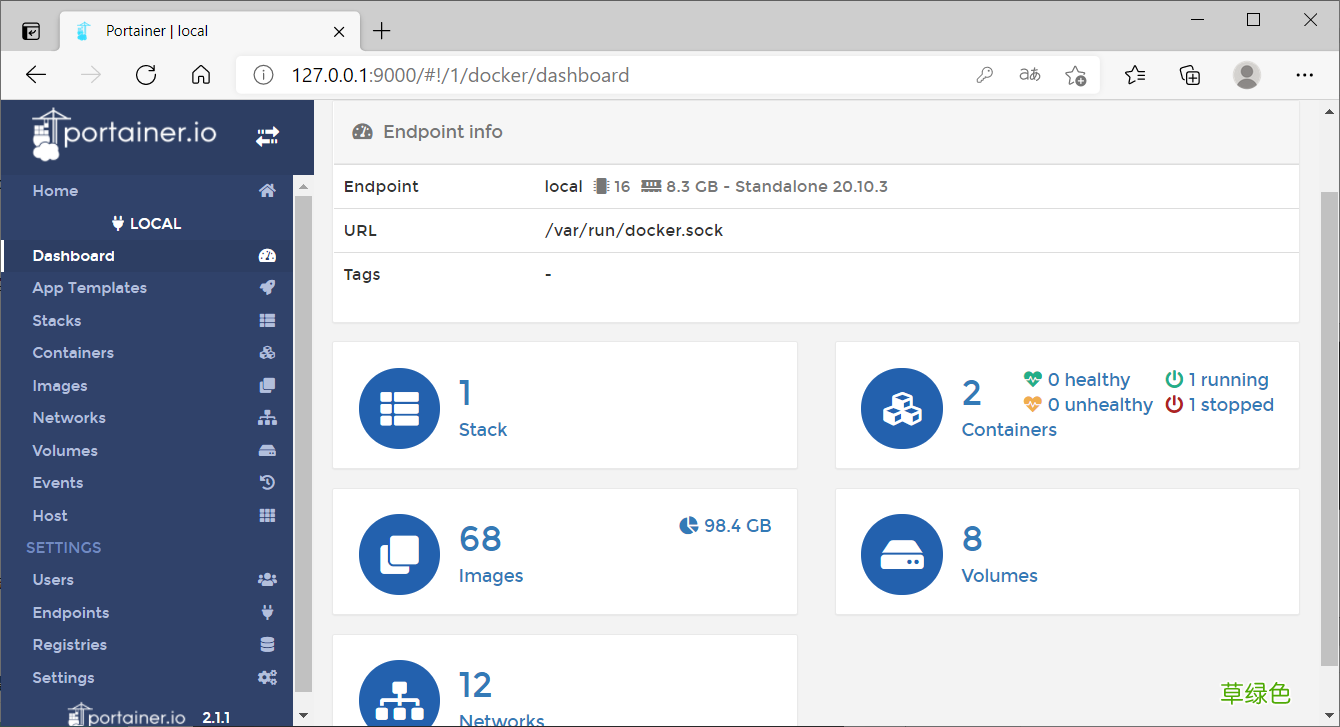Click the Events history clock icon
Viewport: 1340px width, 727px height.
[x=266, y=482]
